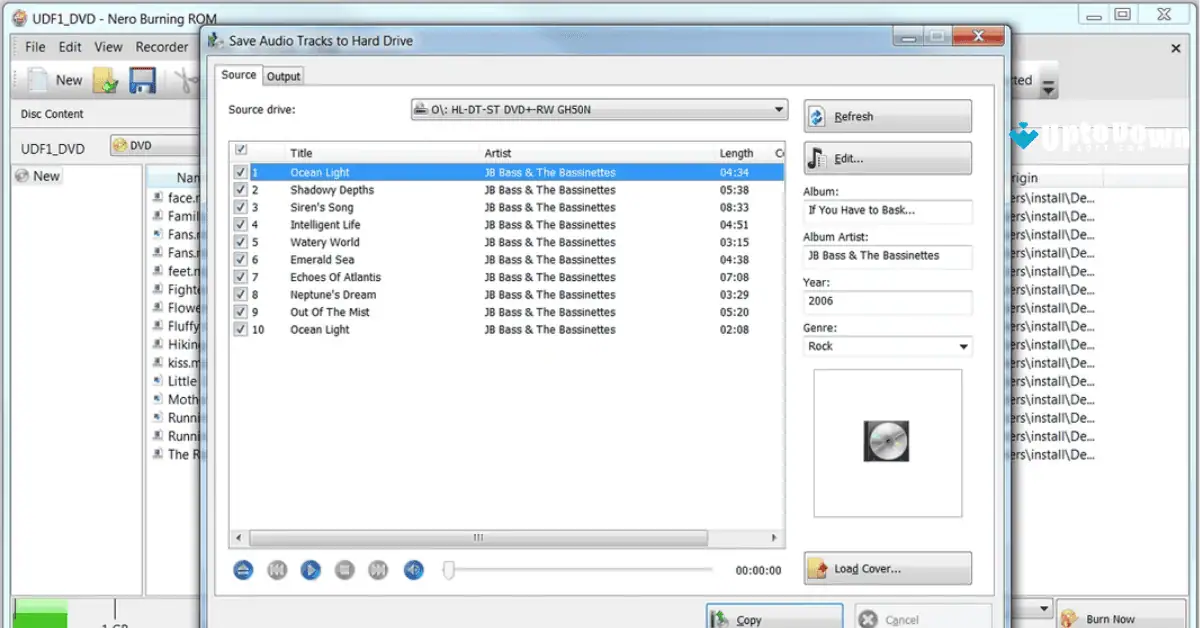This screenshot has height=628, width=1200.
Task: Skip to the next track with the forward icon
Action: point(378,570)
